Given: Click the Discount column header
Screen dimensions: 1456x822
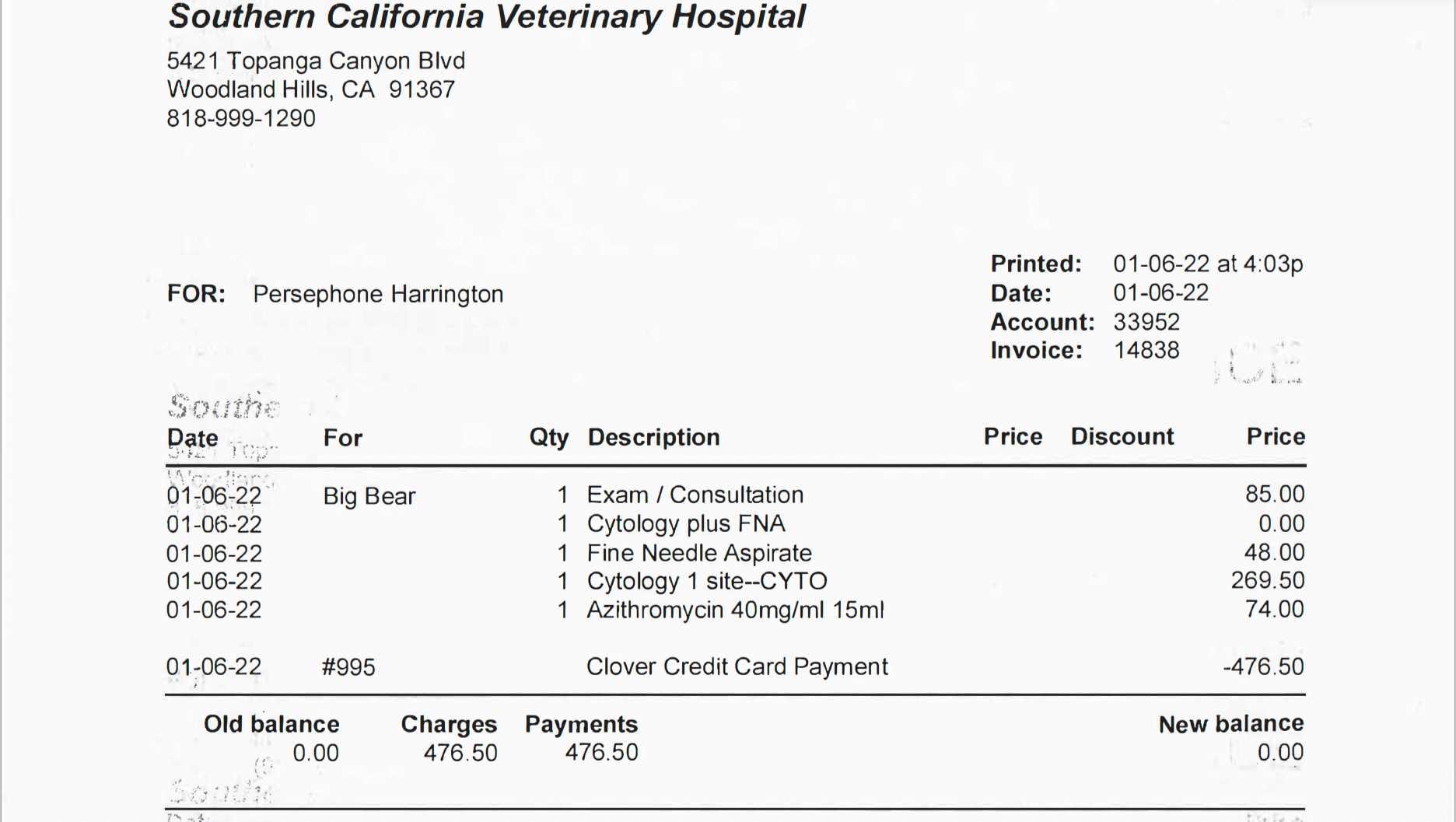Looking at the screenshot, I should pos(1122,436).
